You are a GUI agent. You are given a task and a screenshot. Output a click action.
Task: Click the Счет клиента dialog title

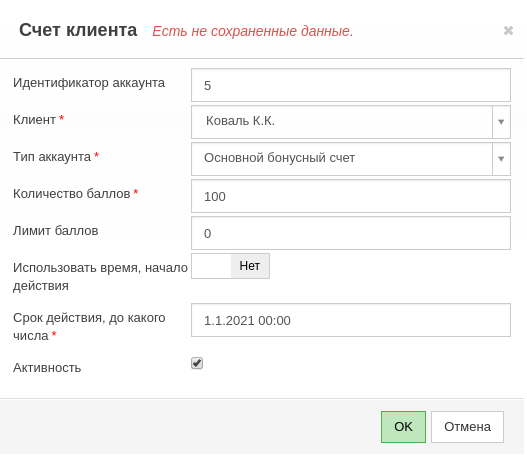pos(78,30)
